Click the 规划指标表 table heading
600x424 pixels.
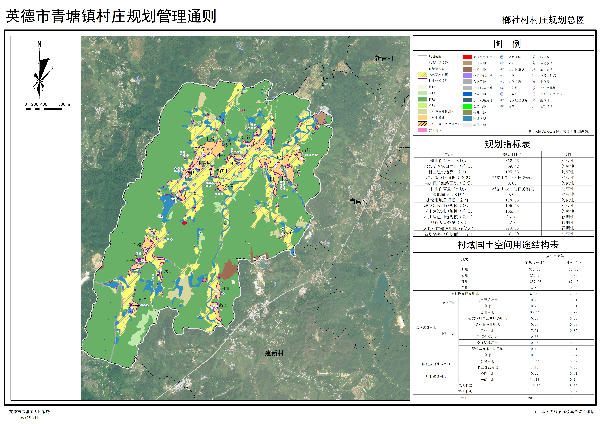pyautogui.click(x=507, y=144)
